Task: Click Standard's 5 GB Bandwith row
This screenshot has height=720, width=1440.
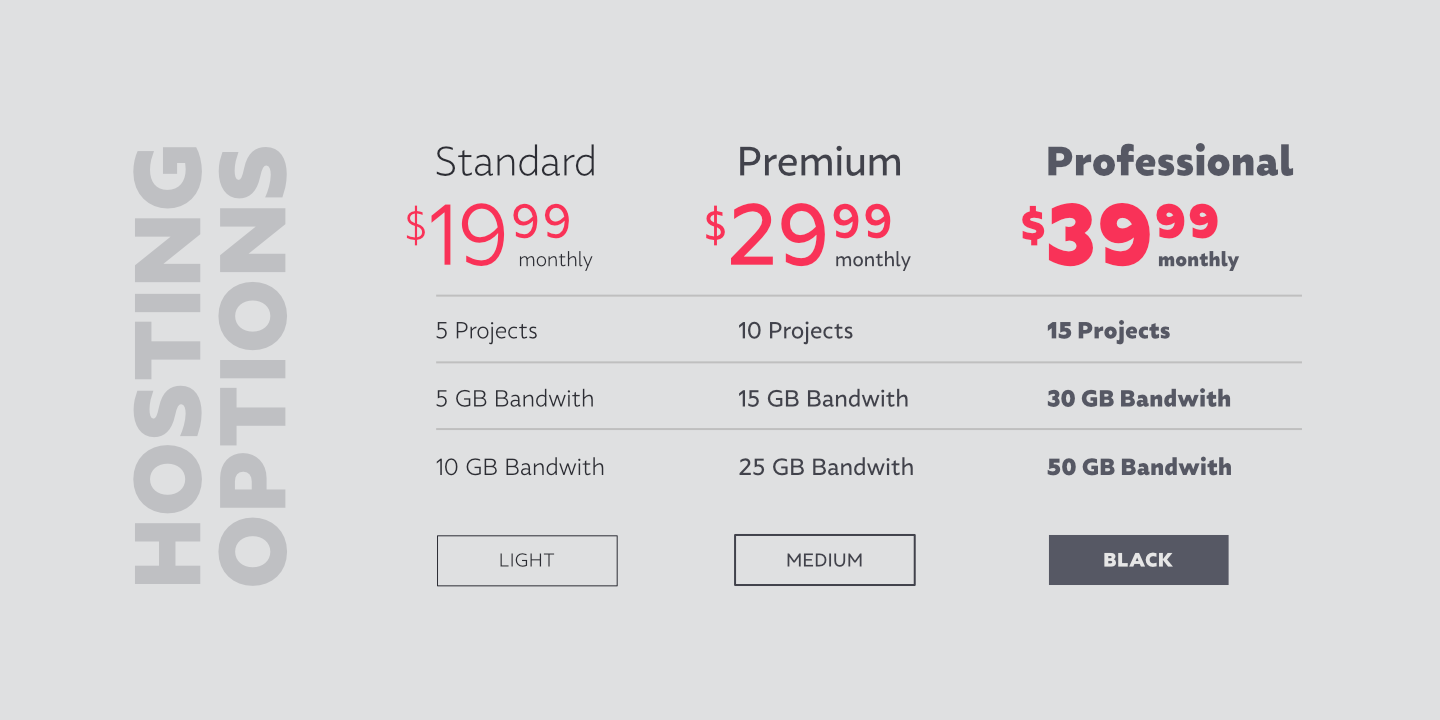Action: 514,399
